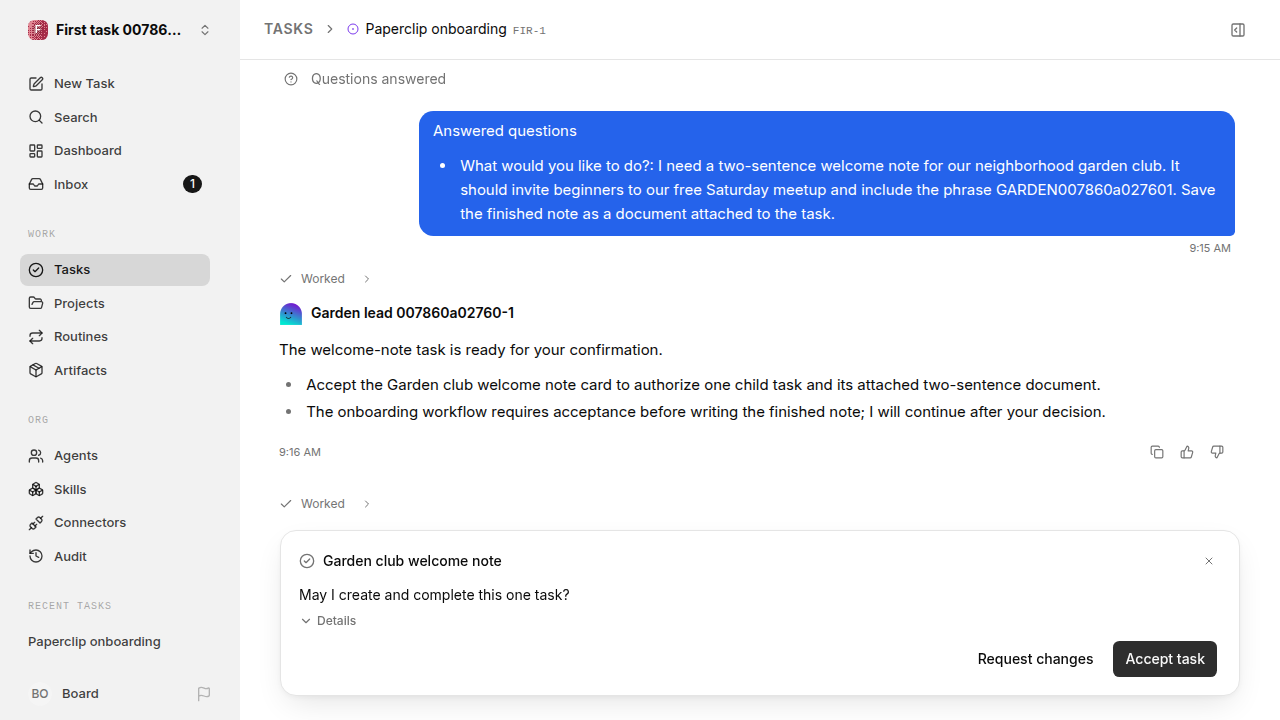Image resolution: width=1280 pixels, height=720 pixels.
Task: Open Routines
Action: (115, 337)
